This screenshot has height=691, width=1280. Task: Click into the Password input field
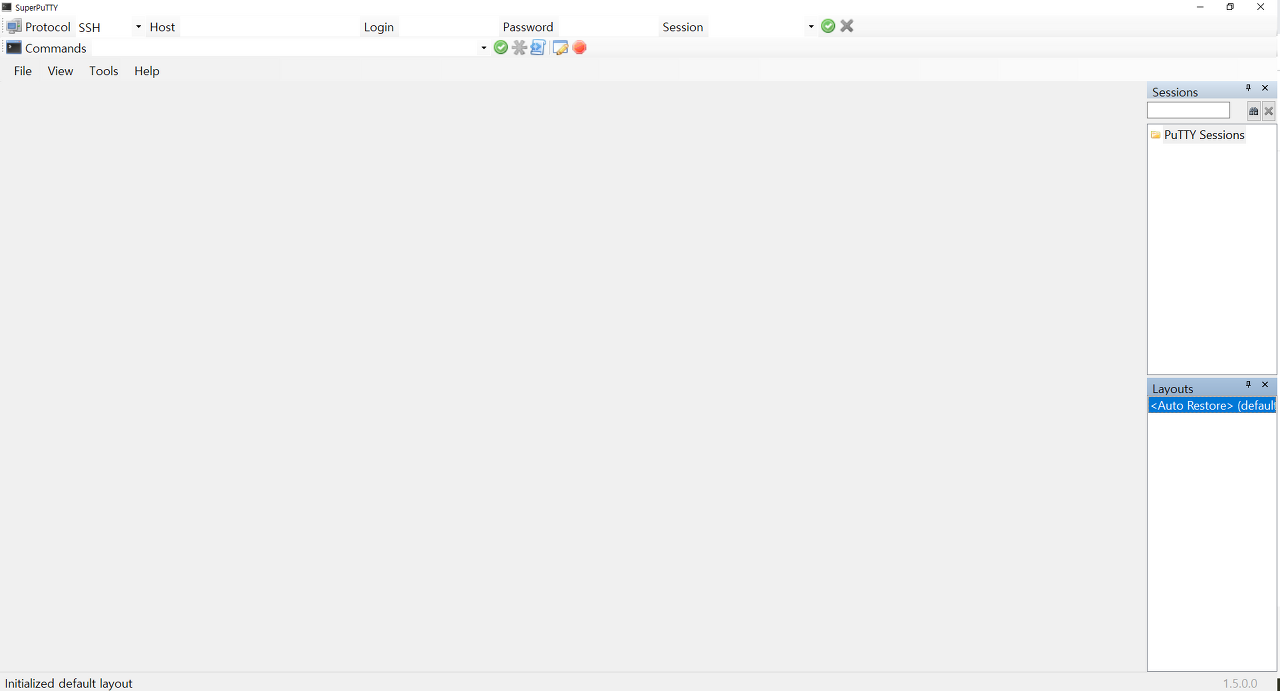(x=606, y=27)
